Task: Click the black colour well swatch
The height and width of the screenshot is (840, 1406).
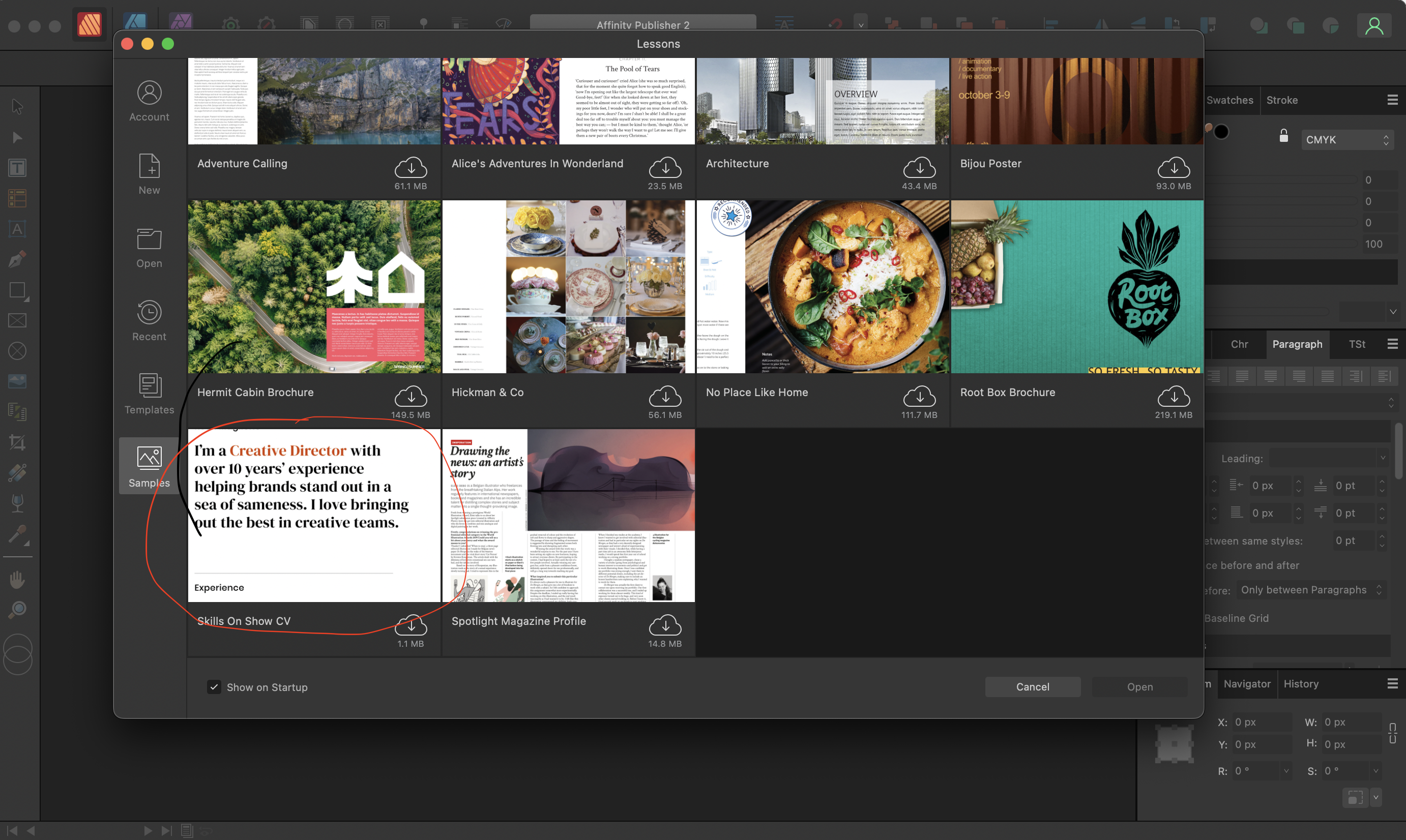Action: 1221,132
